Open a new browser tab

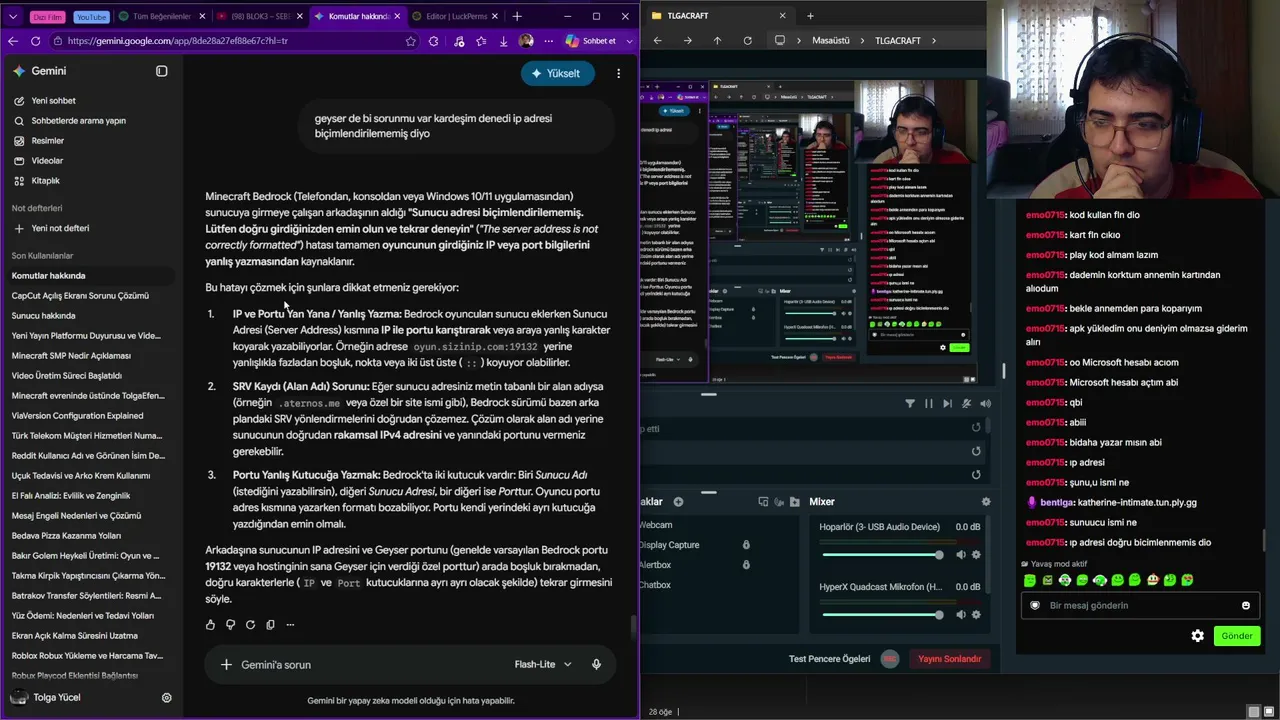[517, 16]
